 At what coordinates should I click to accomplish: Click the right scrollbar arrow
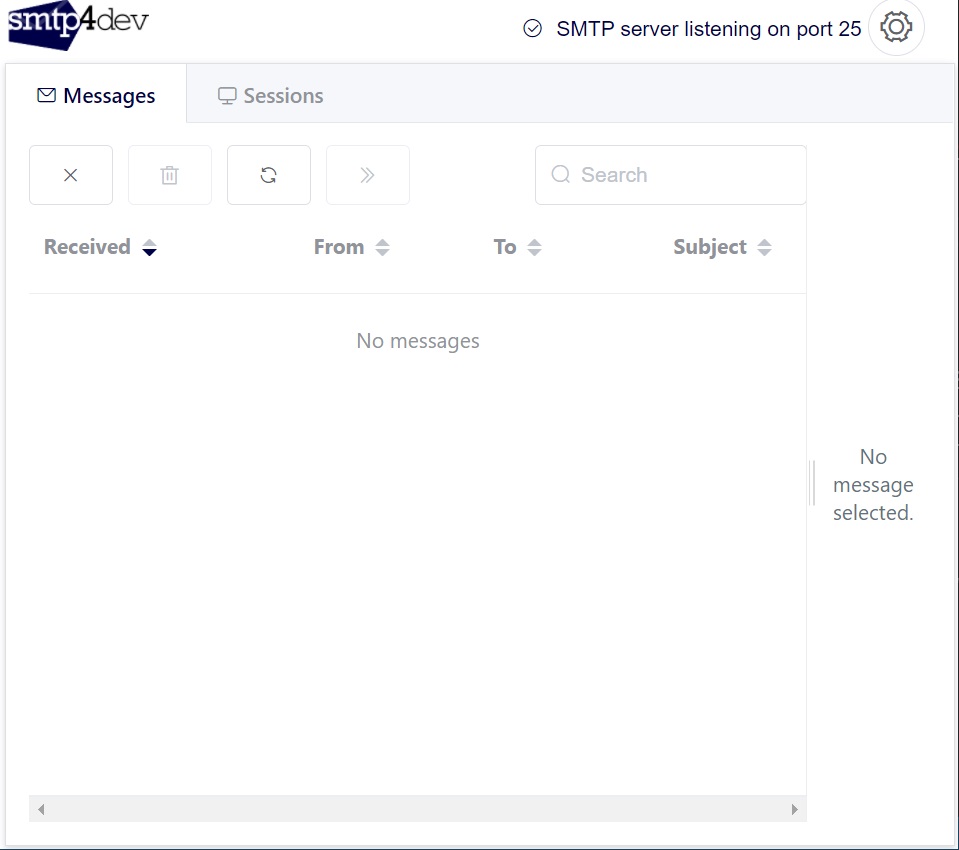[x=794, y=809]
